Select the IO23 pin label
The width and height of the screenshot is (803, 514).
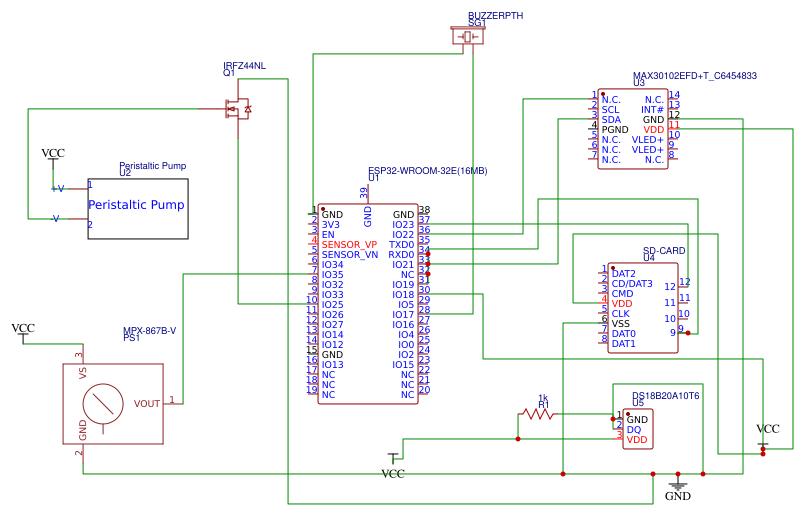tap(403, 225)
